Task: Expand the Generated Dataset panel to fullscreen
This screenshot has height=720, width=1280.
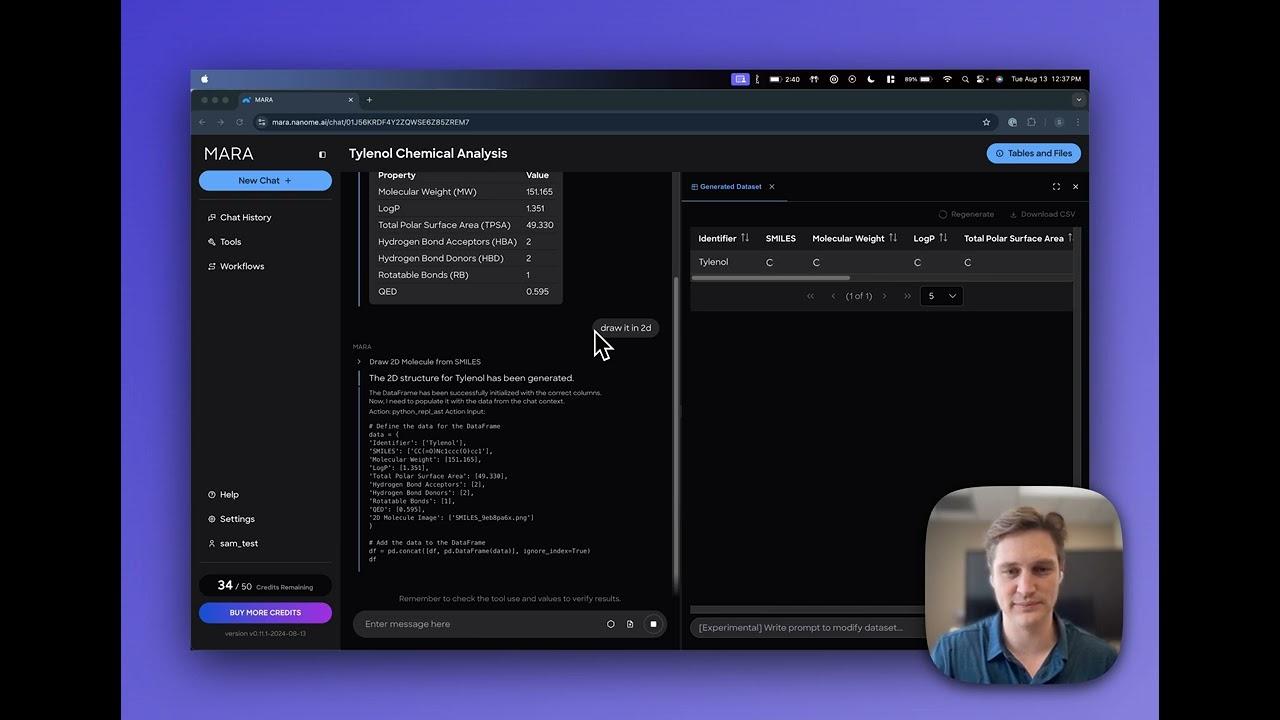Action: 1056,187
